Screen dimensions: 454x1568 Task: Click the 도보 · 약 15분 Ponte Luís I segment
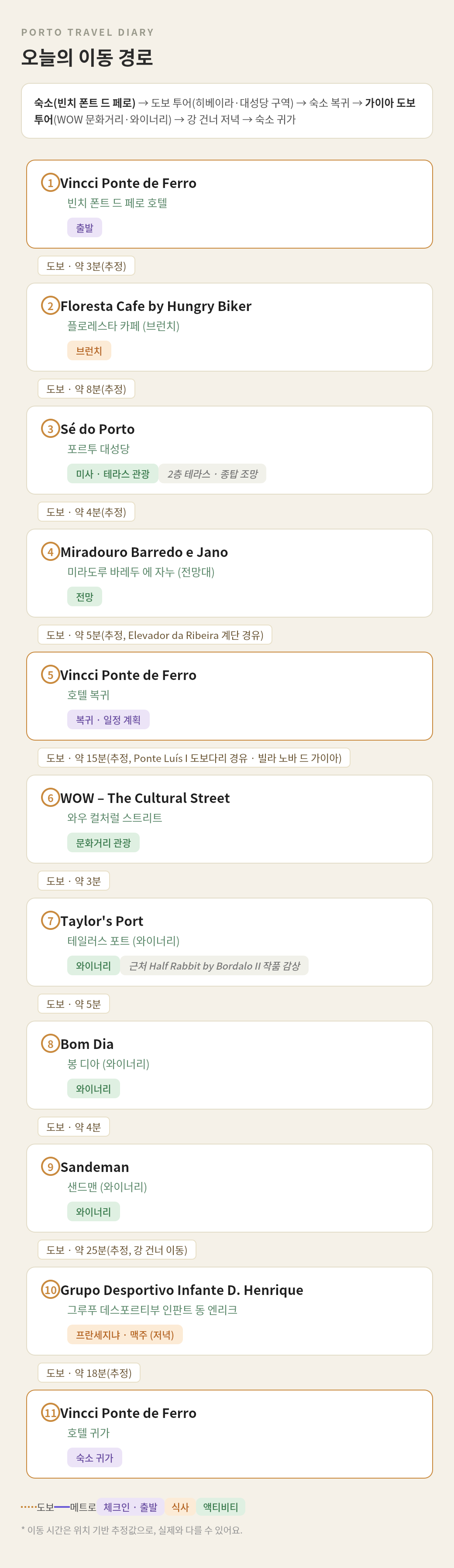[194, 758]
